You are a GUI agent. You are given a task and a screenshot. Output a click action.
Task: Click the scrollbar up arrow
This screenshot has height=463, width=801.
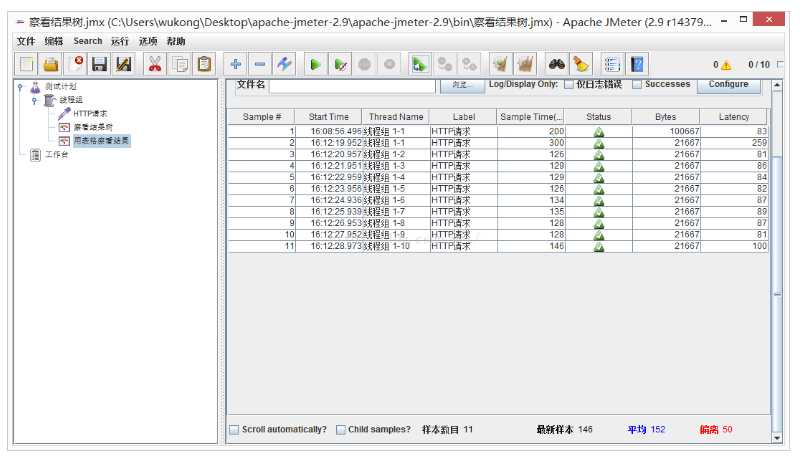pos(777,84)
